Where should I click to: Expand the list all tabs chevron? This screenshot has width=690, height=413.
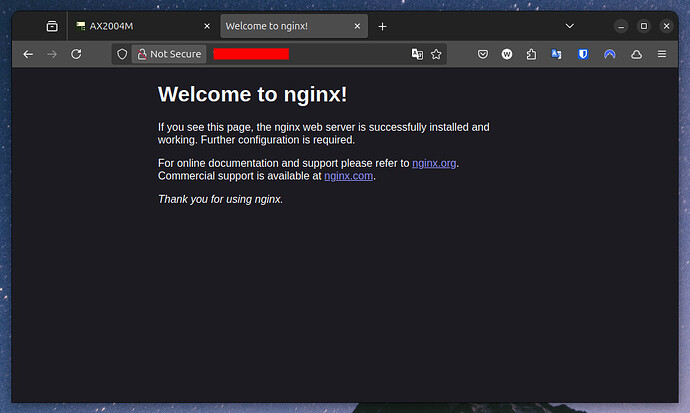569,26
